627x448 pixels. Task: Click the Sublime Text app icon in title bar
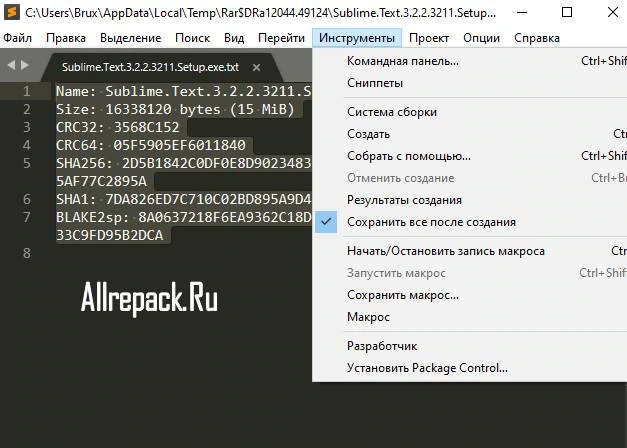12,12
